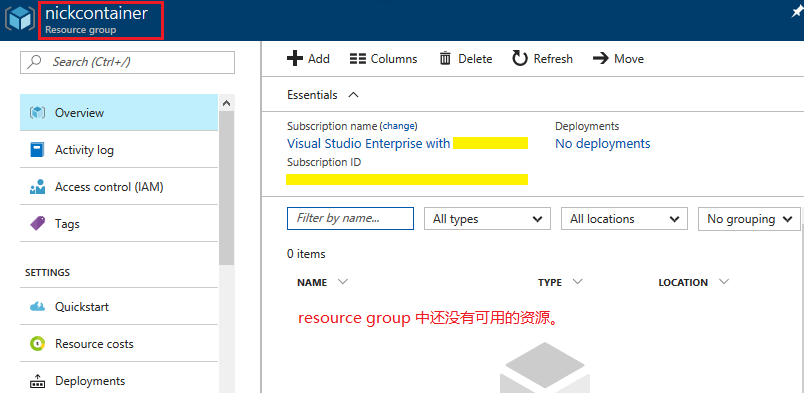This screenshot has height=393, width=804.
Task: Click the circular Refresh arrow icon
Action: (x=519, y=58)
